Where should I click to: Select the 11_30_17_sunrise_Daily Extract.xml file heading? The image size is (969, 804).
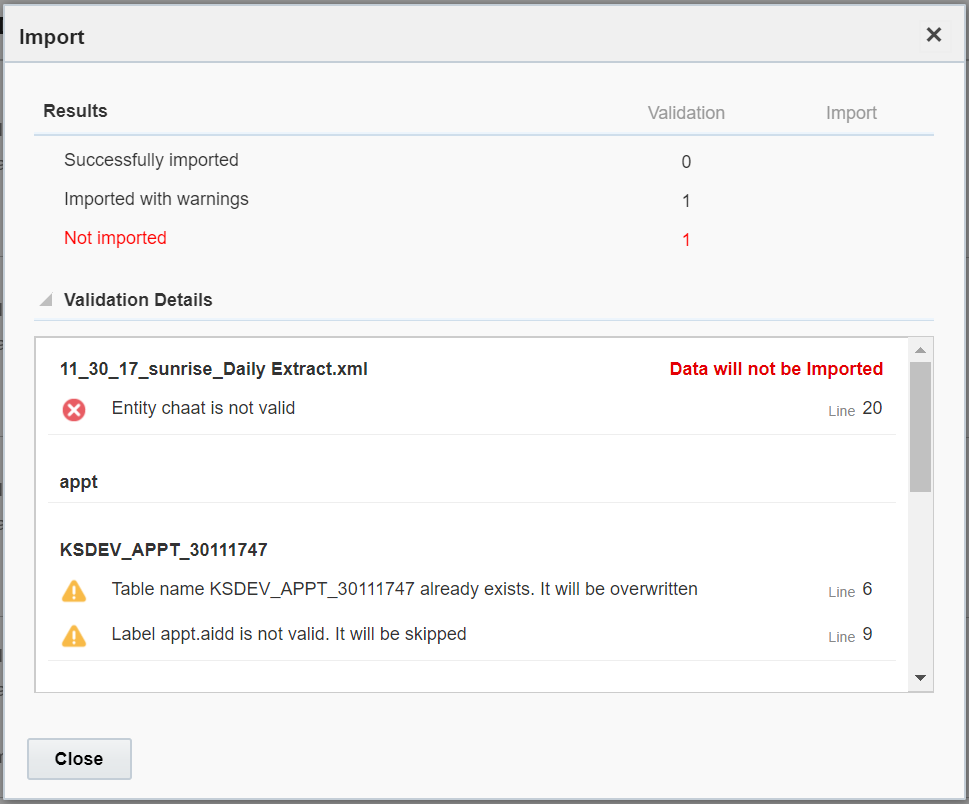(214, 369)
